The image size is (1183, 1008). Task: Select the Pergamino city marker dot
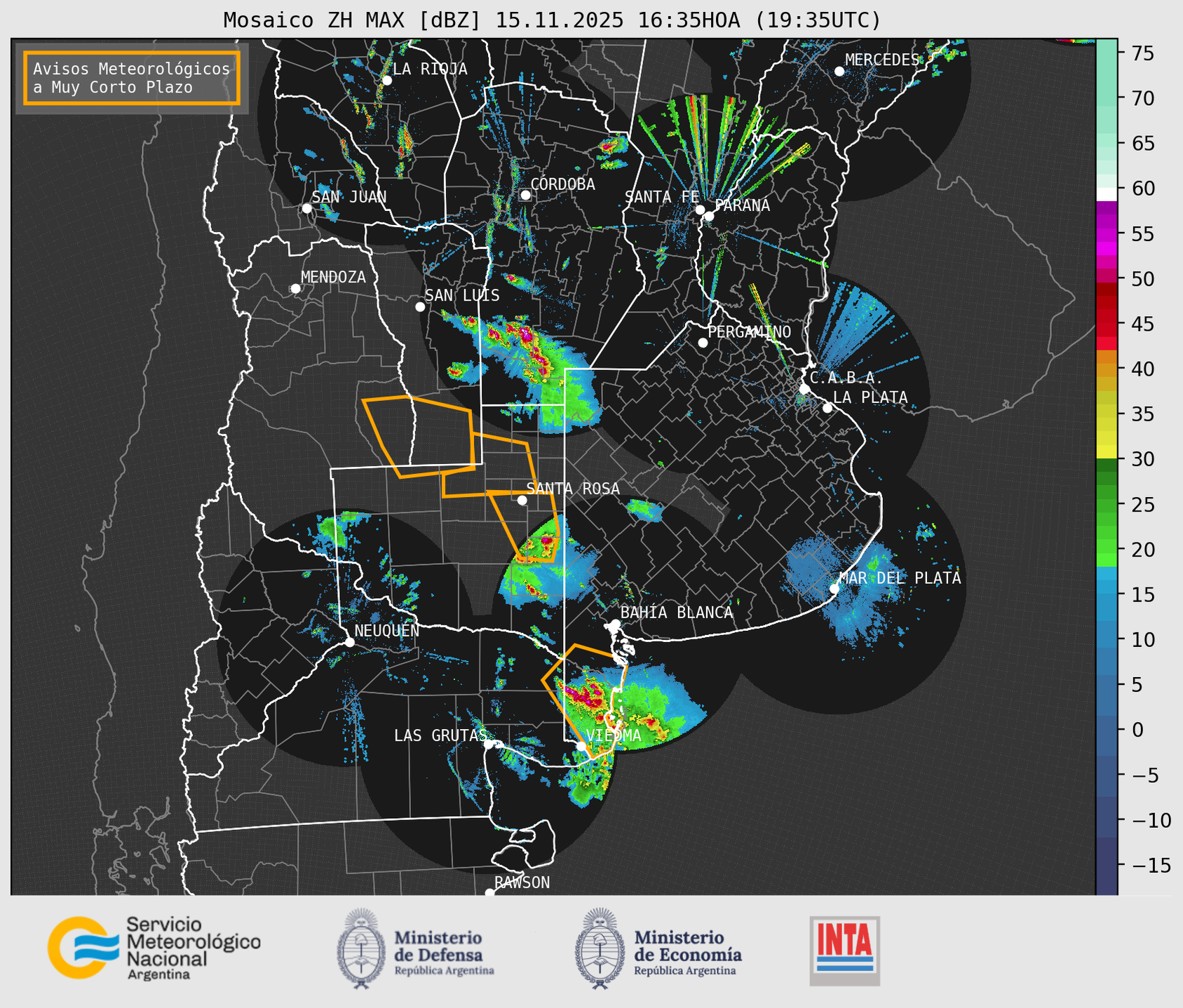pos(703,343)
